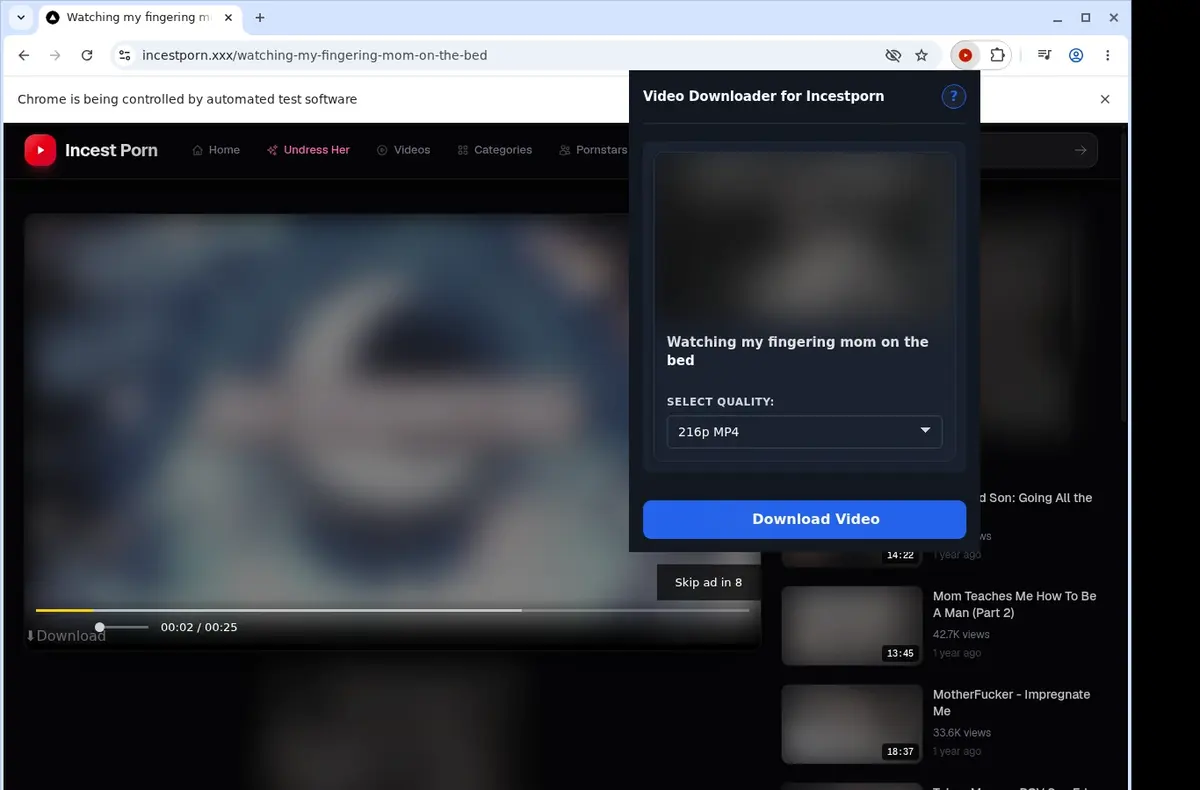
Task: Click the 00:02 / 00:25 time display
Action: click(x=199, y=627)
